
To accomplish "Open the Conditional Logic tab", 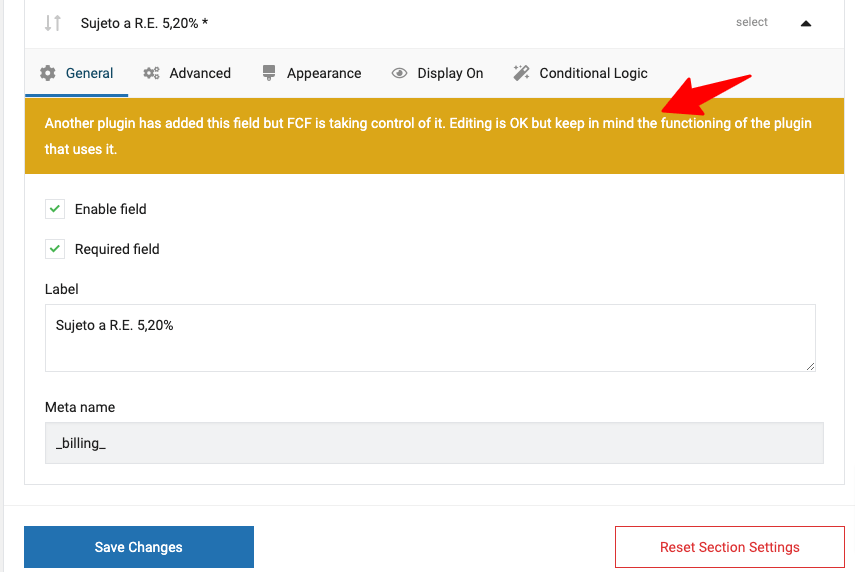I will [581, 73].
